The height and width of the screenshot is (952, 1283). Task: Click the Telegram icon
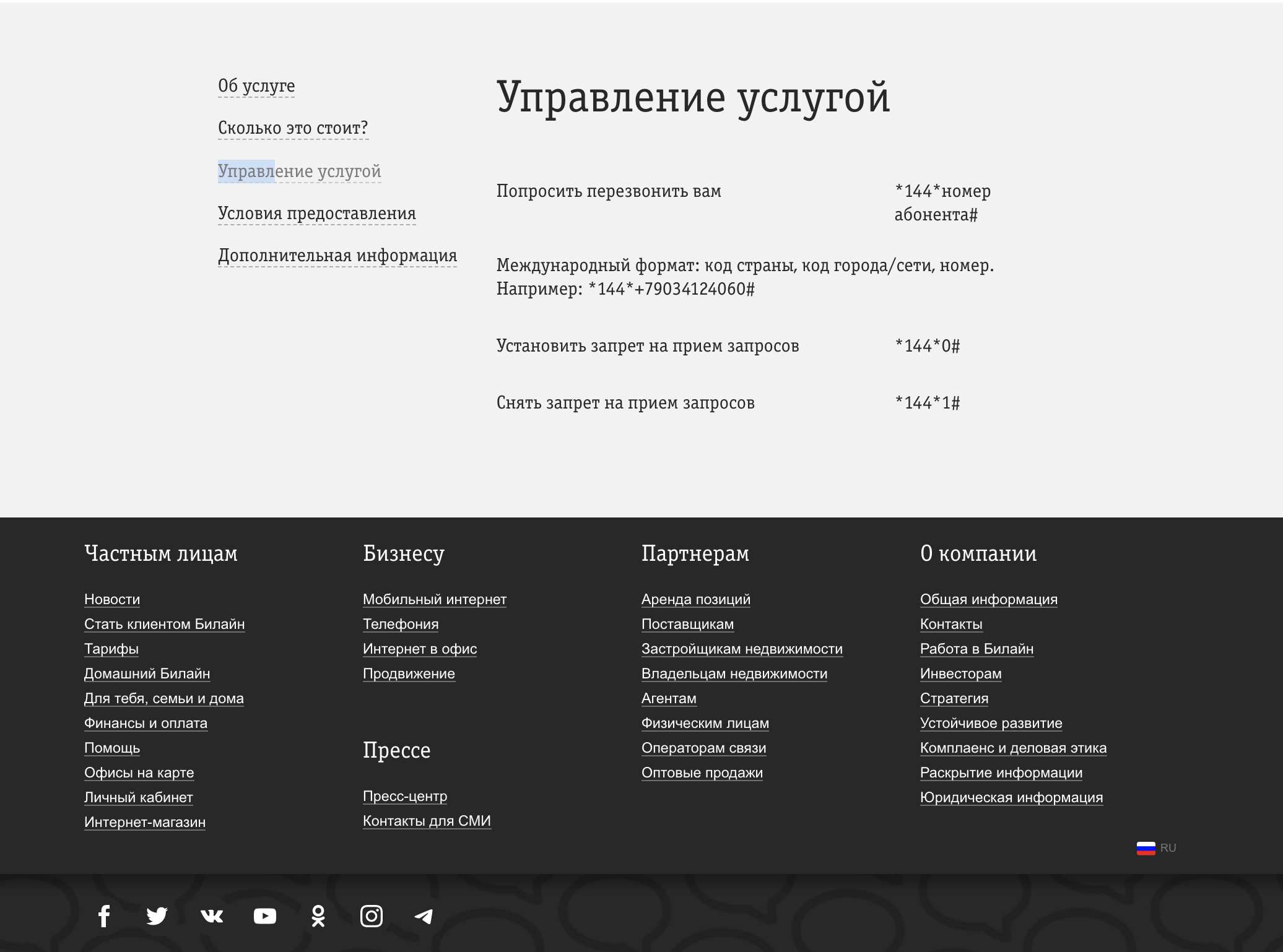424,917
